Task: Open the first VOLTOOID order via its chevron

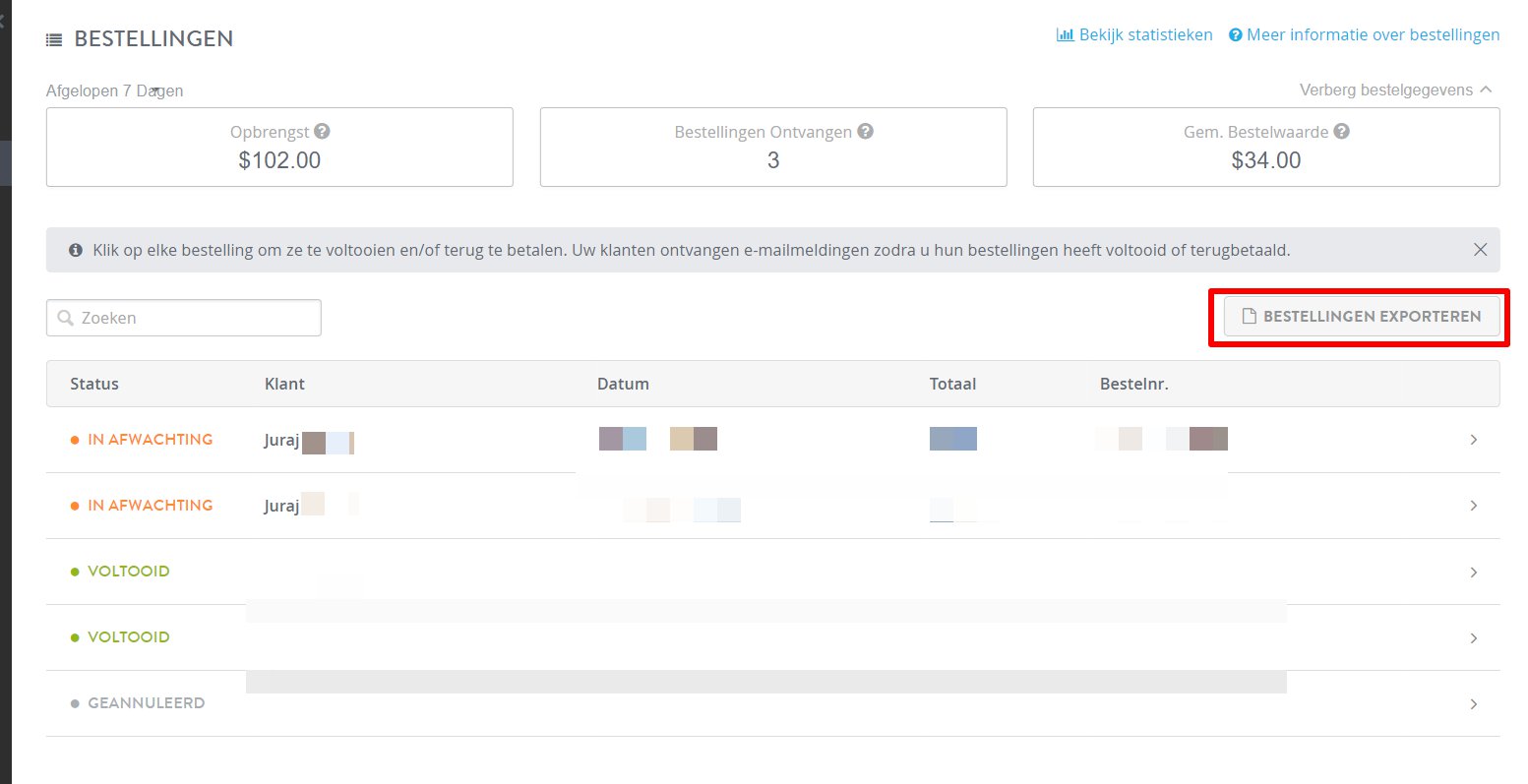Action: tap(1473, 572)
